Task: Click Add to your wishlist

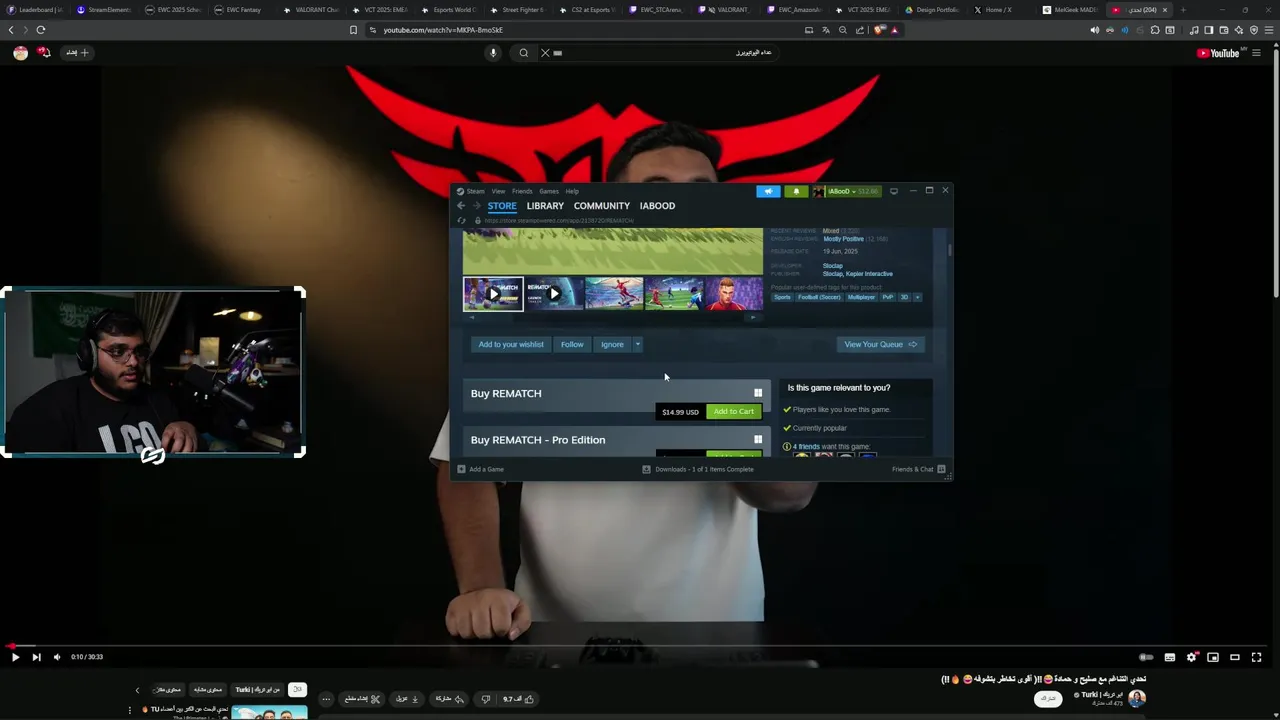Action: click(x=511, y=344)
